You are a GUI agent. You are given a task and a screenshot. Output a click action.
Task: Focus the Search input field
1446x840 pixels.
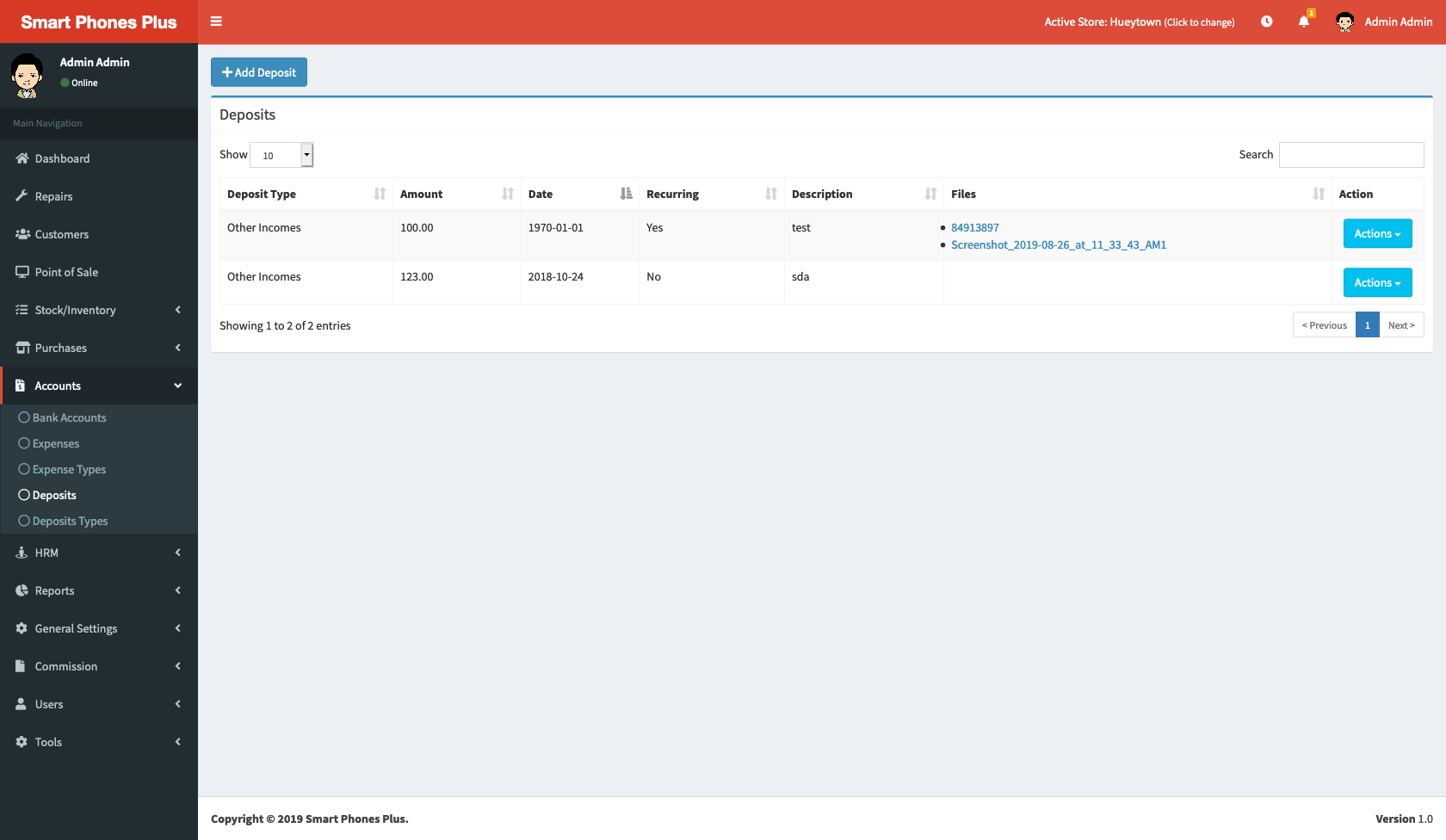(1351, 155)
